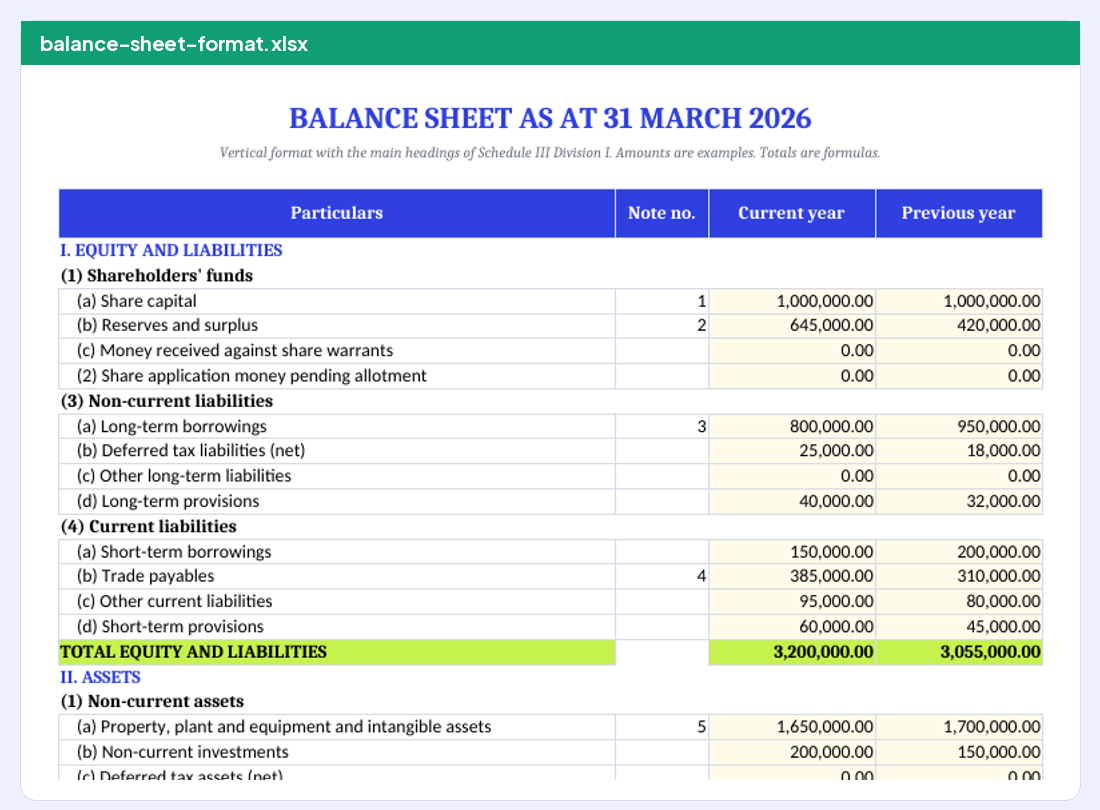This screenshot has width=1100, height=810.
Task: Click note number 1 for Share capital
Action: pyautogui.click(x=662, y=302)
